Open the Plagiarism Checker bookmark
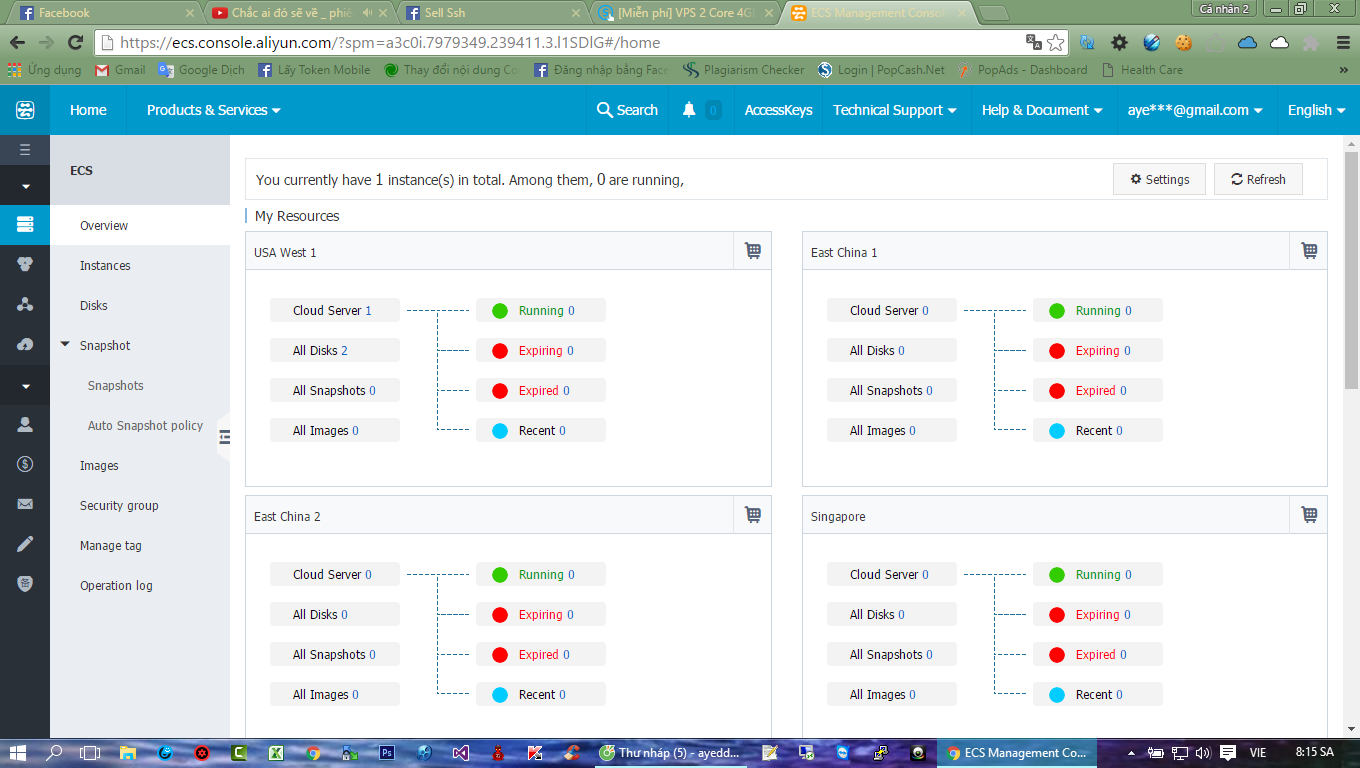Image resolution: width=1360 pixels, height=768 pixels. 744,70
